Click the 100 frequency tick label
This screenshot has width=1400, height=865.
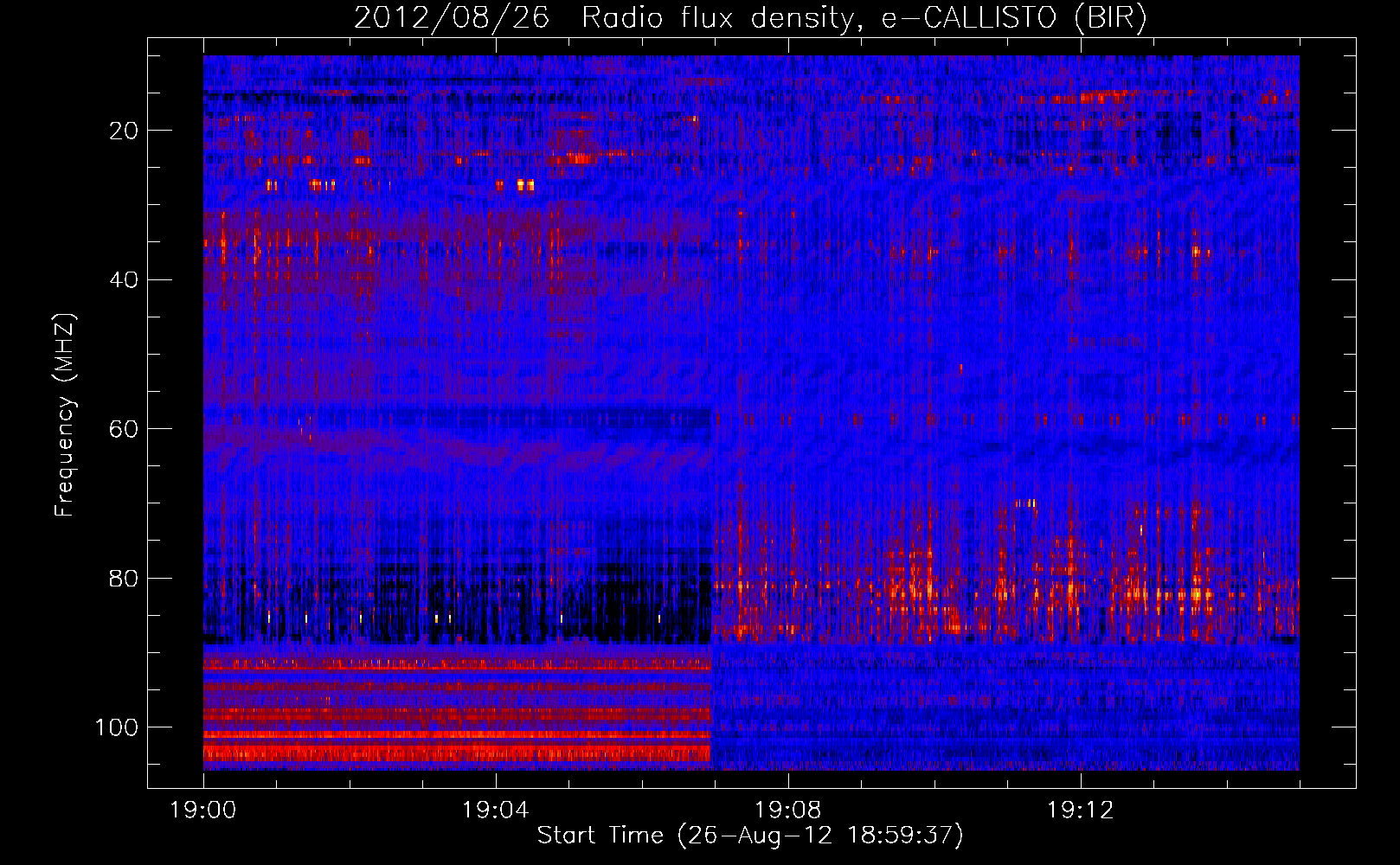click(x=117, y=727)
